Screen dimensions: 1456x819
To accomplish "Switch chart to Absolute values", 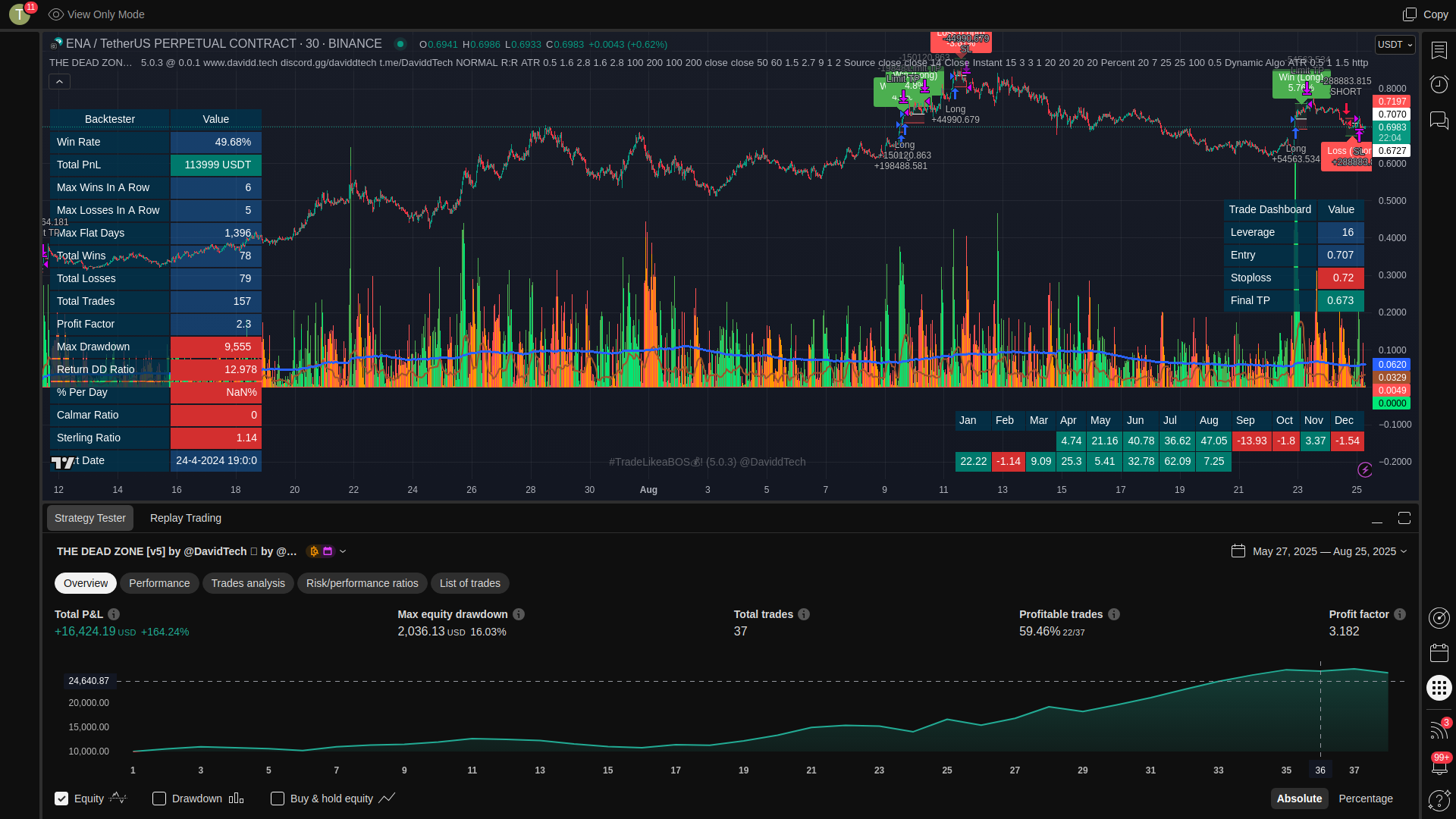I will (x=1299, y=799).
